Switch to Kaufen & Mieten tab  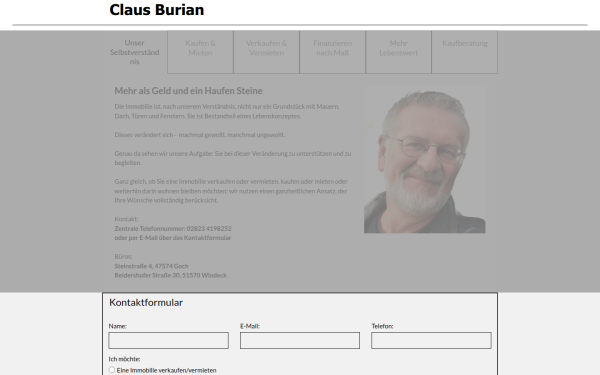(201, 52)
